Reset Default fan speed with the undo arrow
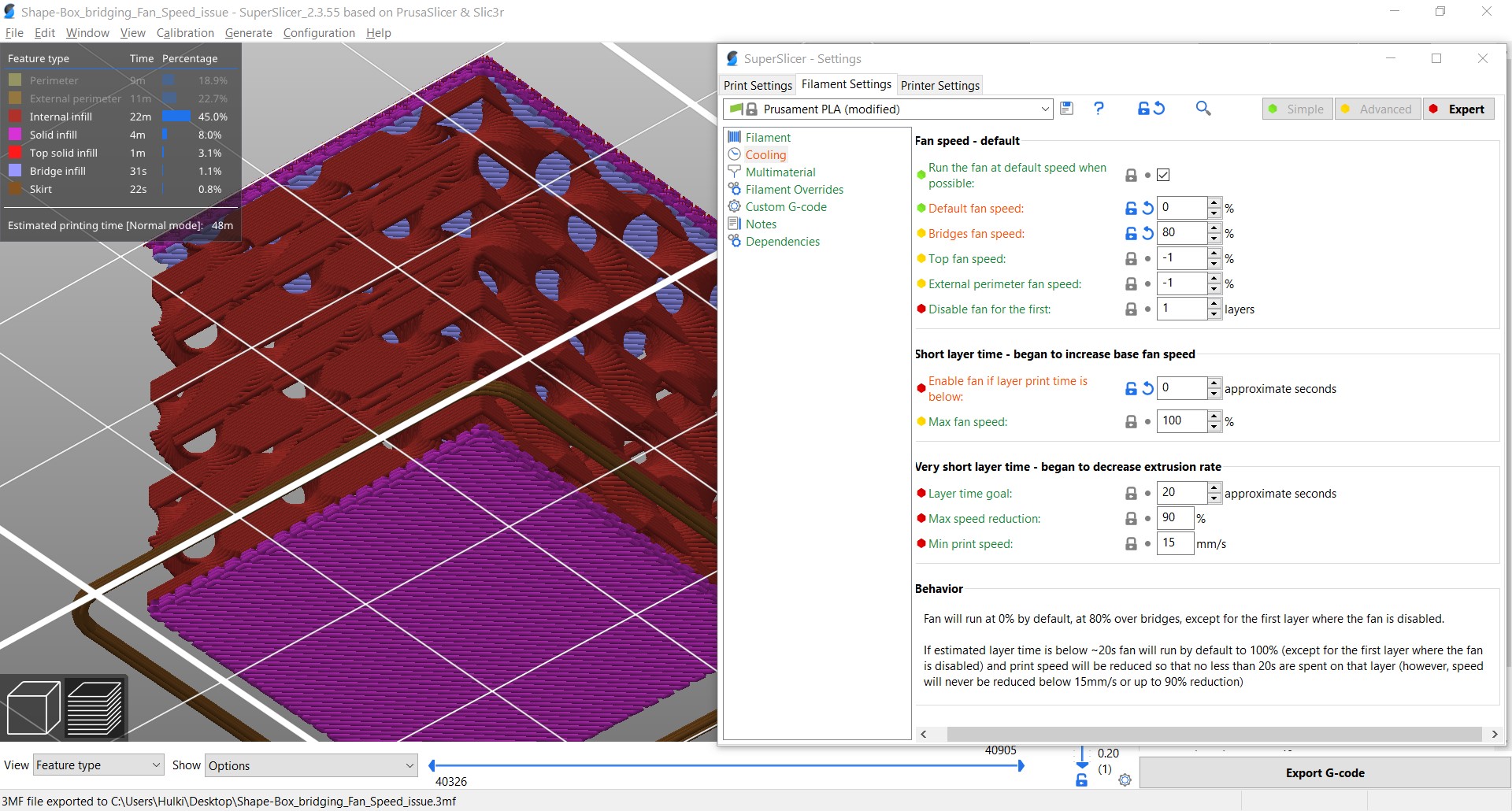This screenshot has width=1512, height=811. [1148, 209]
